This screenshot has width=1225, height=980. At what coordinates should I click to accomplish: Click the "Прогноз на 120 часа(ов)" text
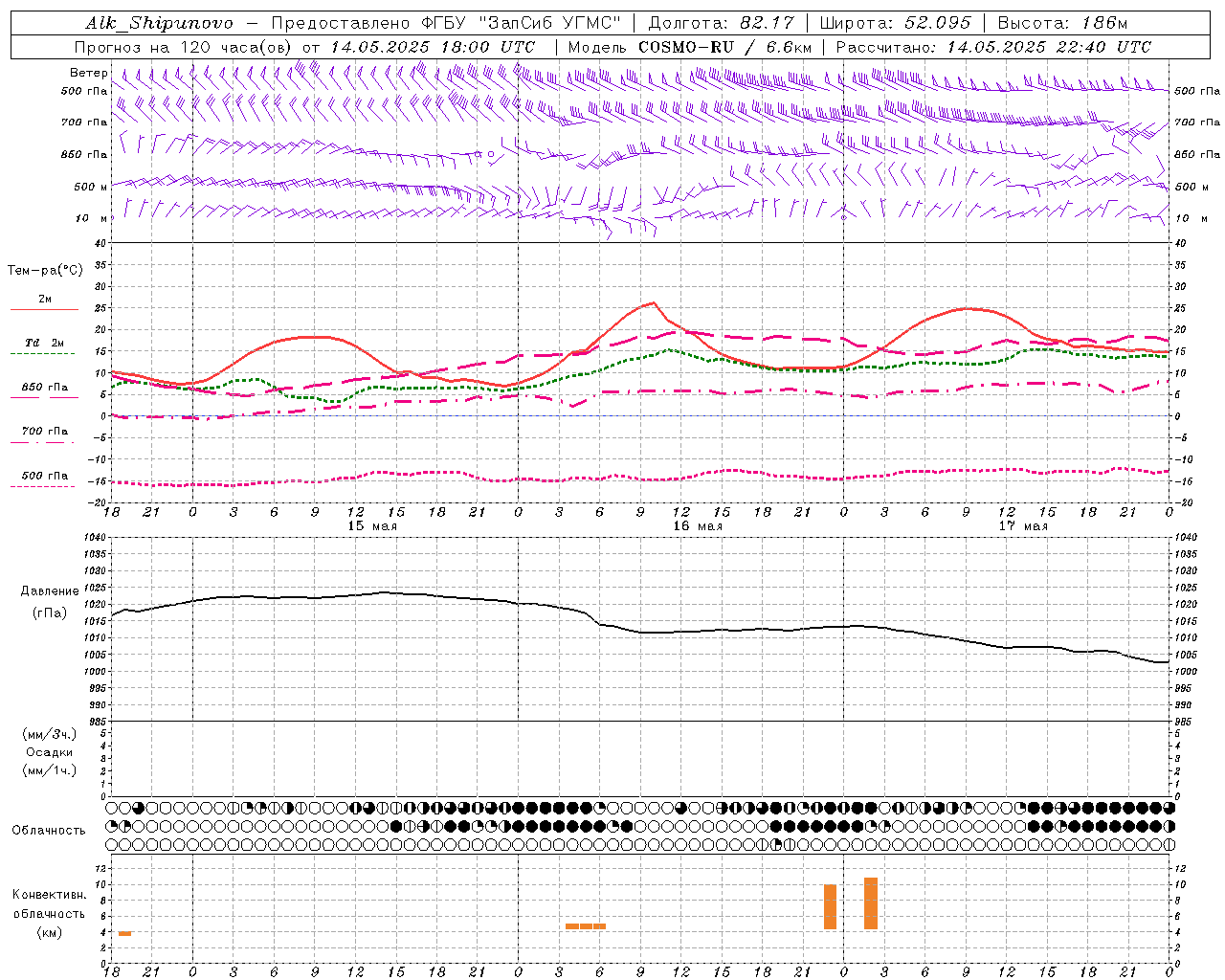click(x=183, y=47)
